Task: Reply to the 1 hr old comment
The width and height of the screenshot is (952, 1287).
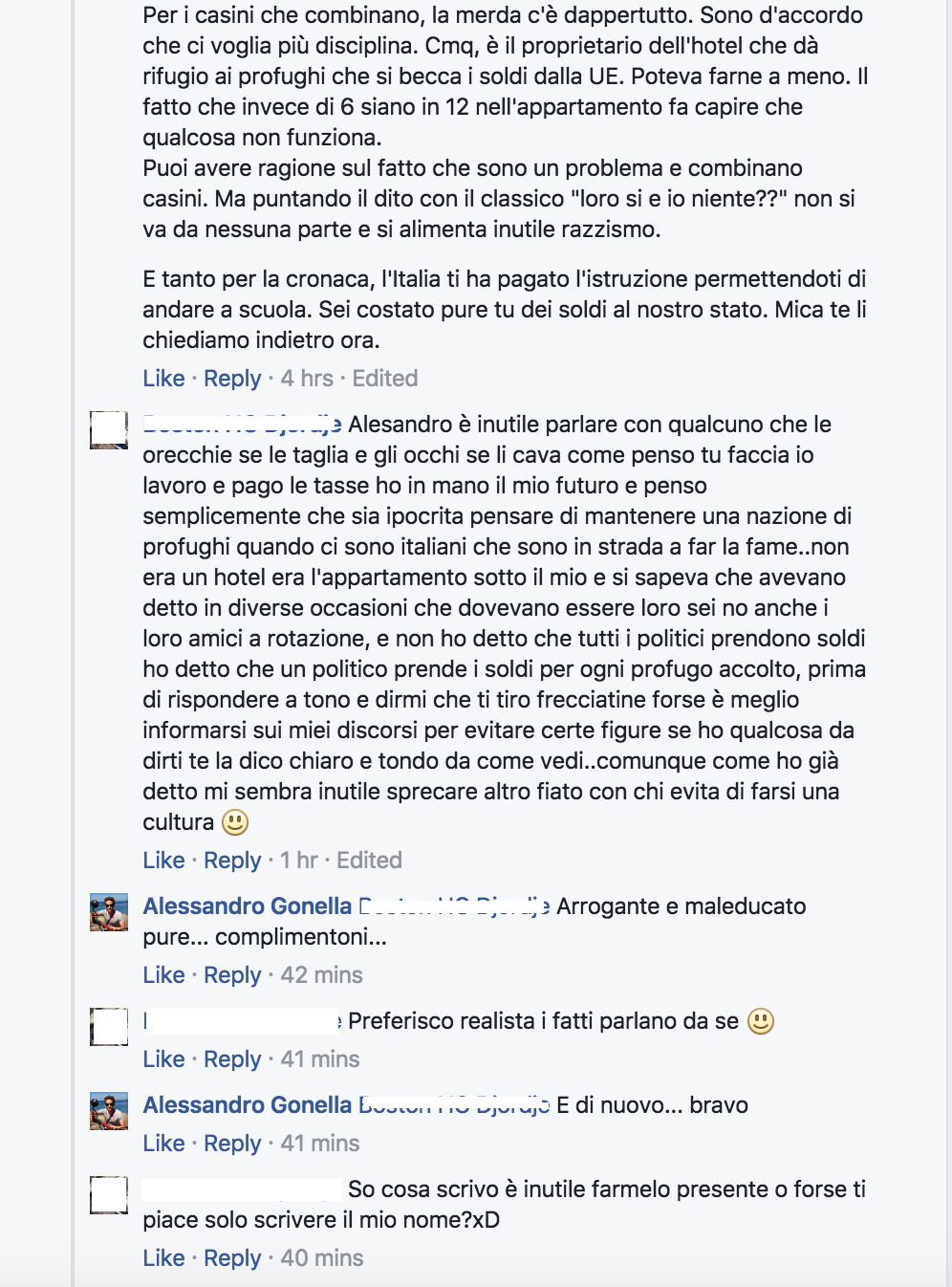Action: (232, 861)
